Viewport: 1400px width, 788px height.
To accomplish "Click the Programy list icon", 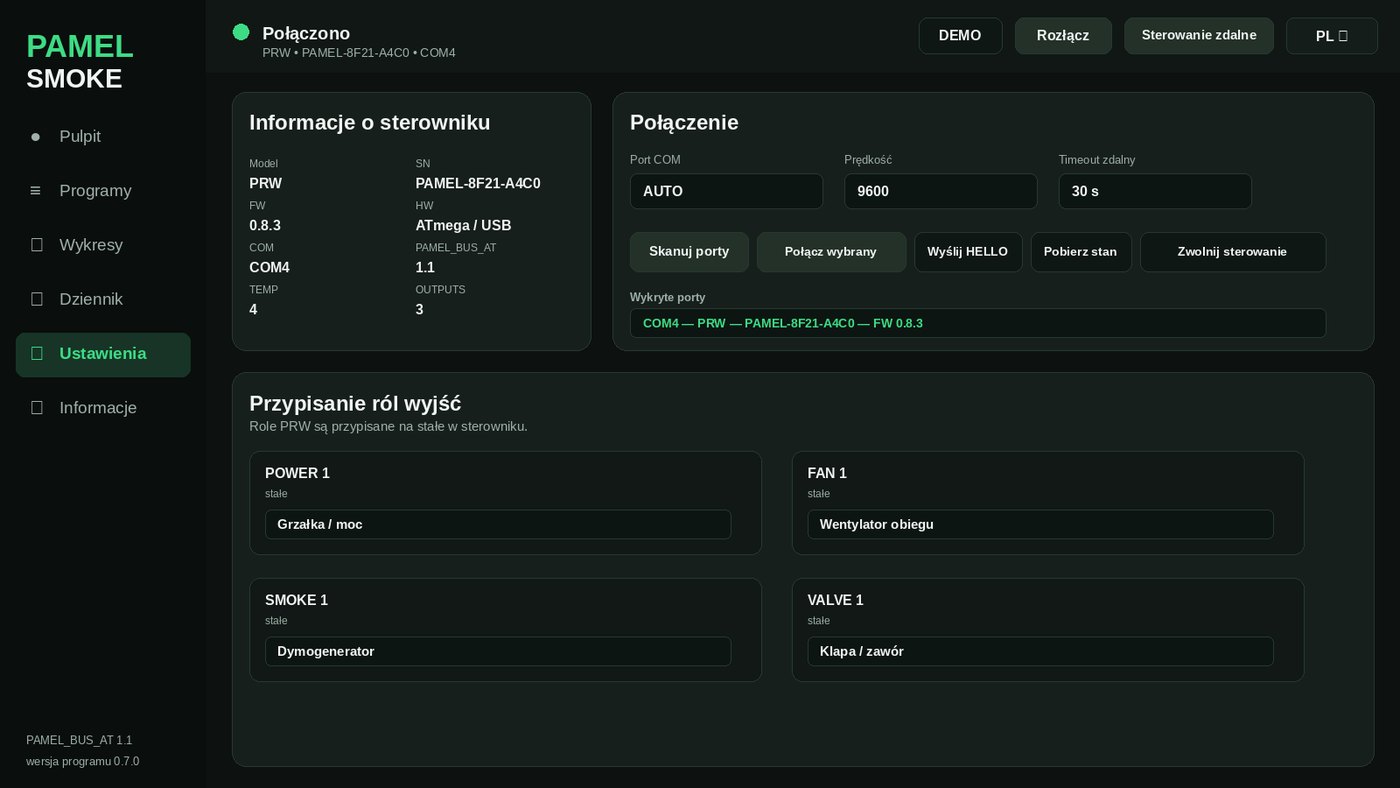I will 36,191.
